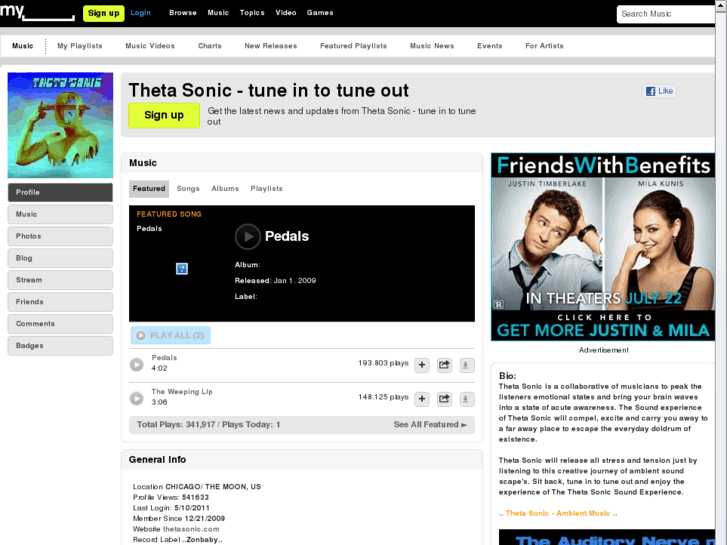Click the Sign up button in top bar
This screenshot has width=727, height=545.
click(x=103, y=13)
